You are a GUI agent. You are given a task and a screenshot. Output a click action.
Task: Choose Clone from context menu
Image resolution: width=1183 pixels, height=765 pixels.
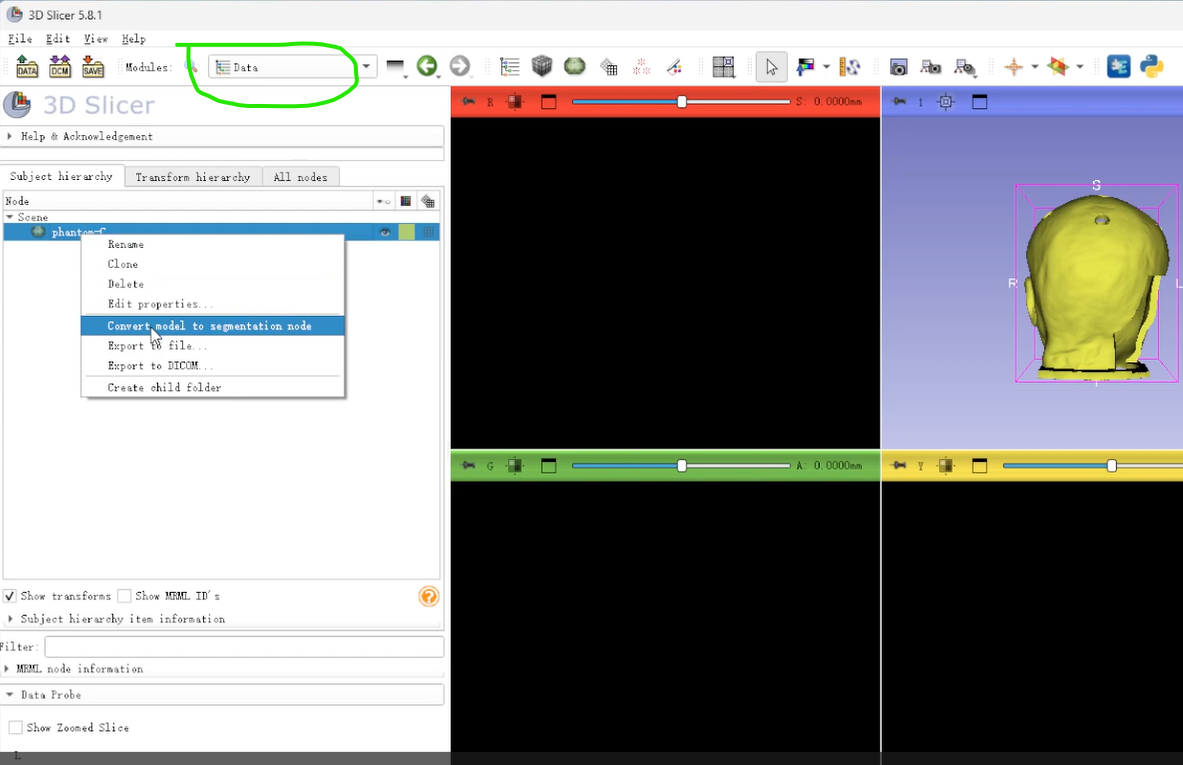click(213, 264)
